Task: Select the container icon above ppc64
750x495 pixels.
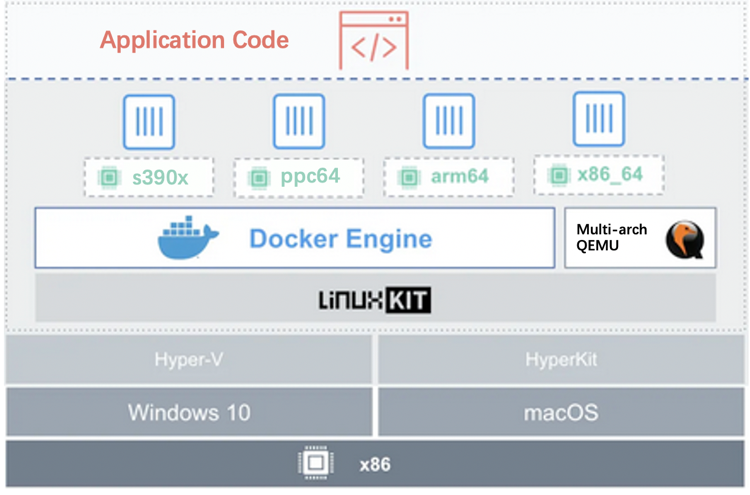Action: point(299,121)
